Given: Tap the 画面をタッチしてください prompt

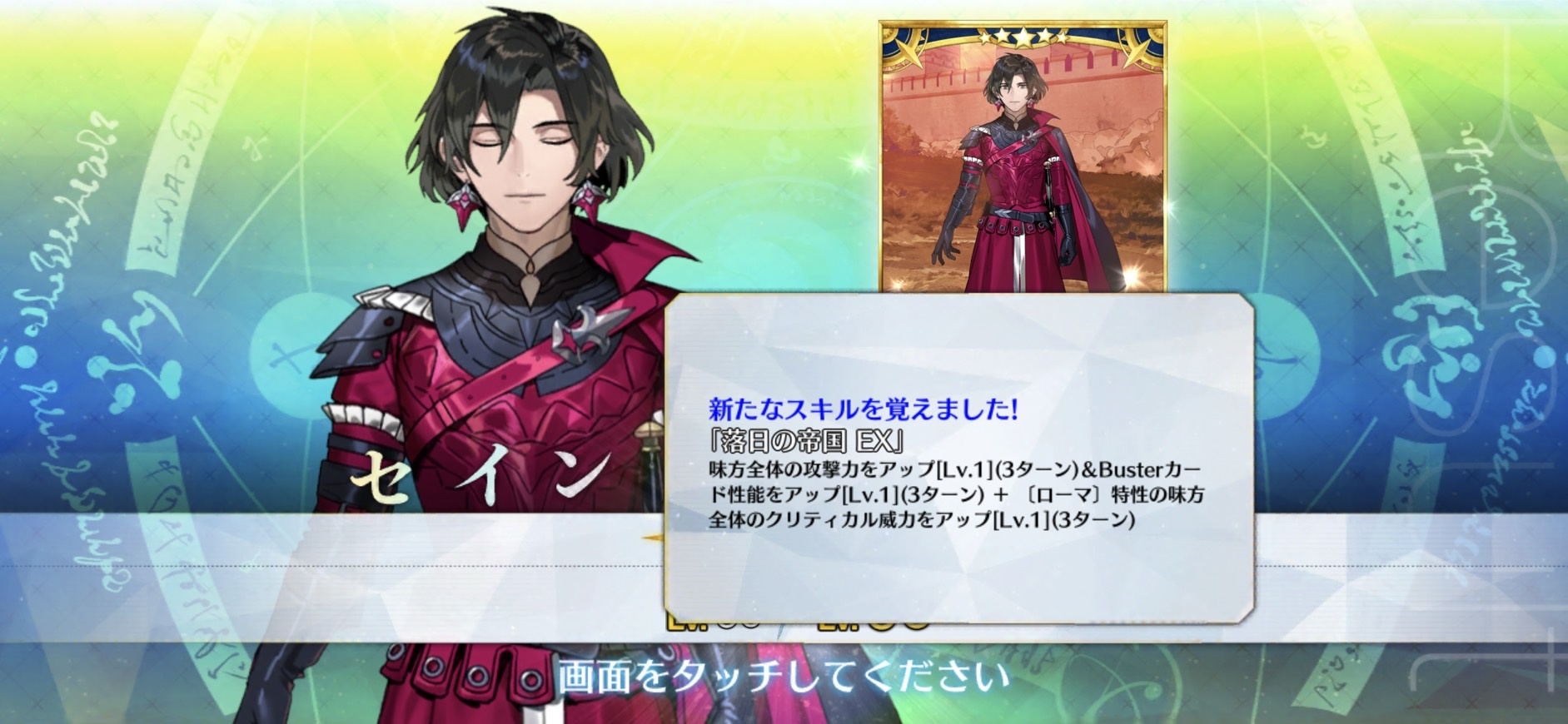Looking at the screenshot, I should pyautogui.click(x=784, y=677).
